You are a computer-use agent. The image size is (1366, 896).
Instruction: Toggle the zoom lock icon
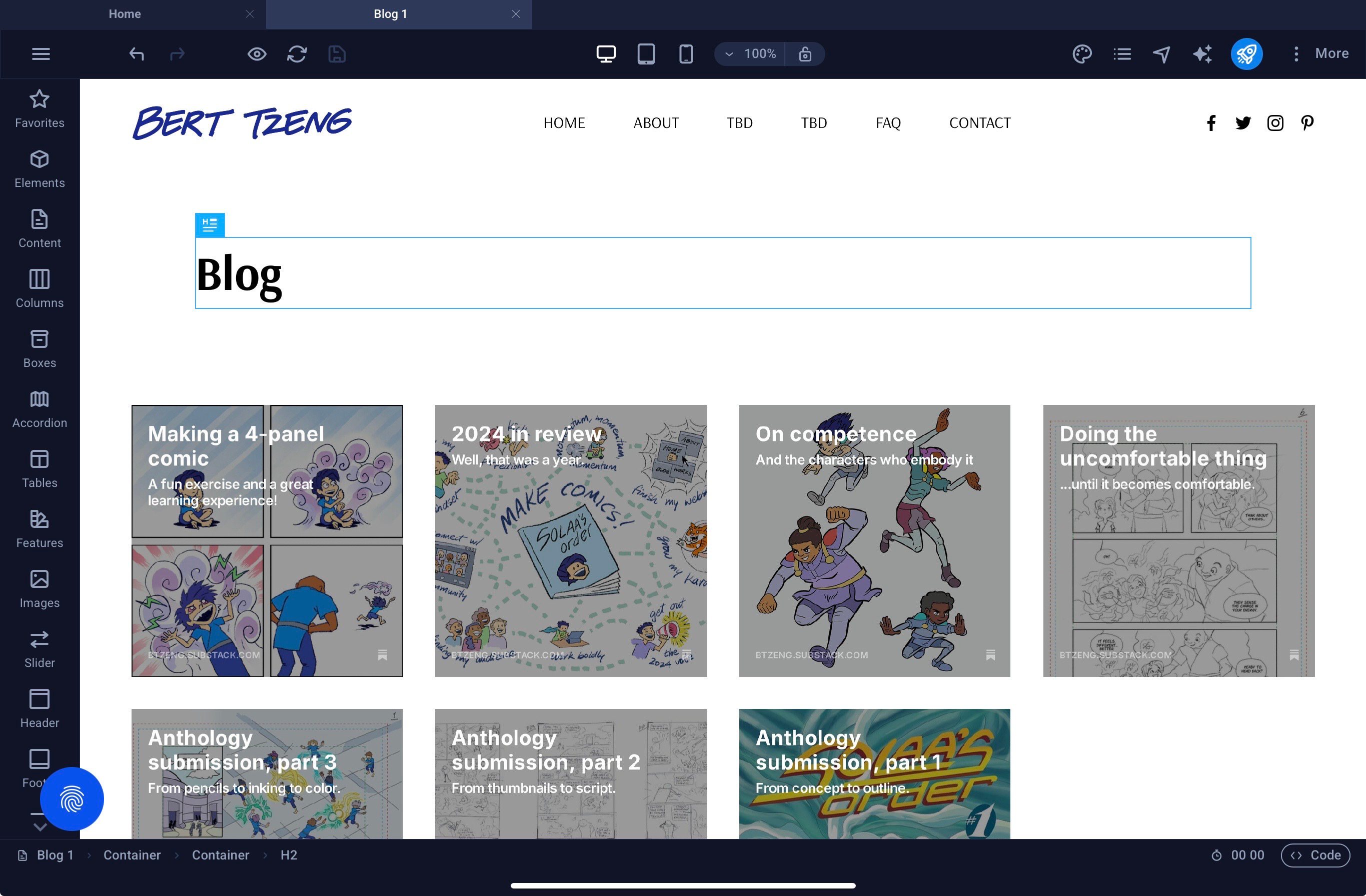pos(805,54)
